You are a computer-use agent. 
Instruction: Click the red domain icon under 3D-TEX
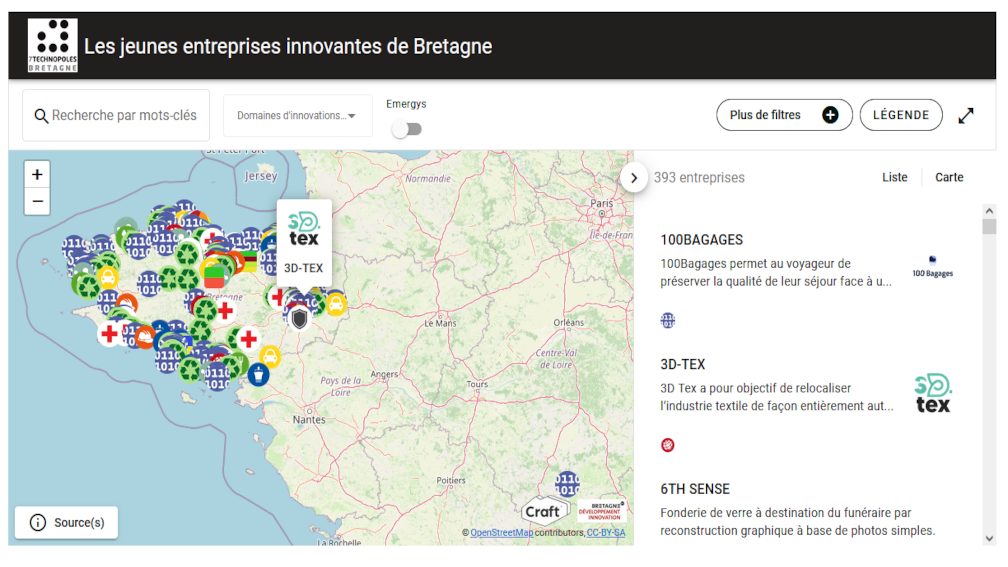[x=668, y=445]
